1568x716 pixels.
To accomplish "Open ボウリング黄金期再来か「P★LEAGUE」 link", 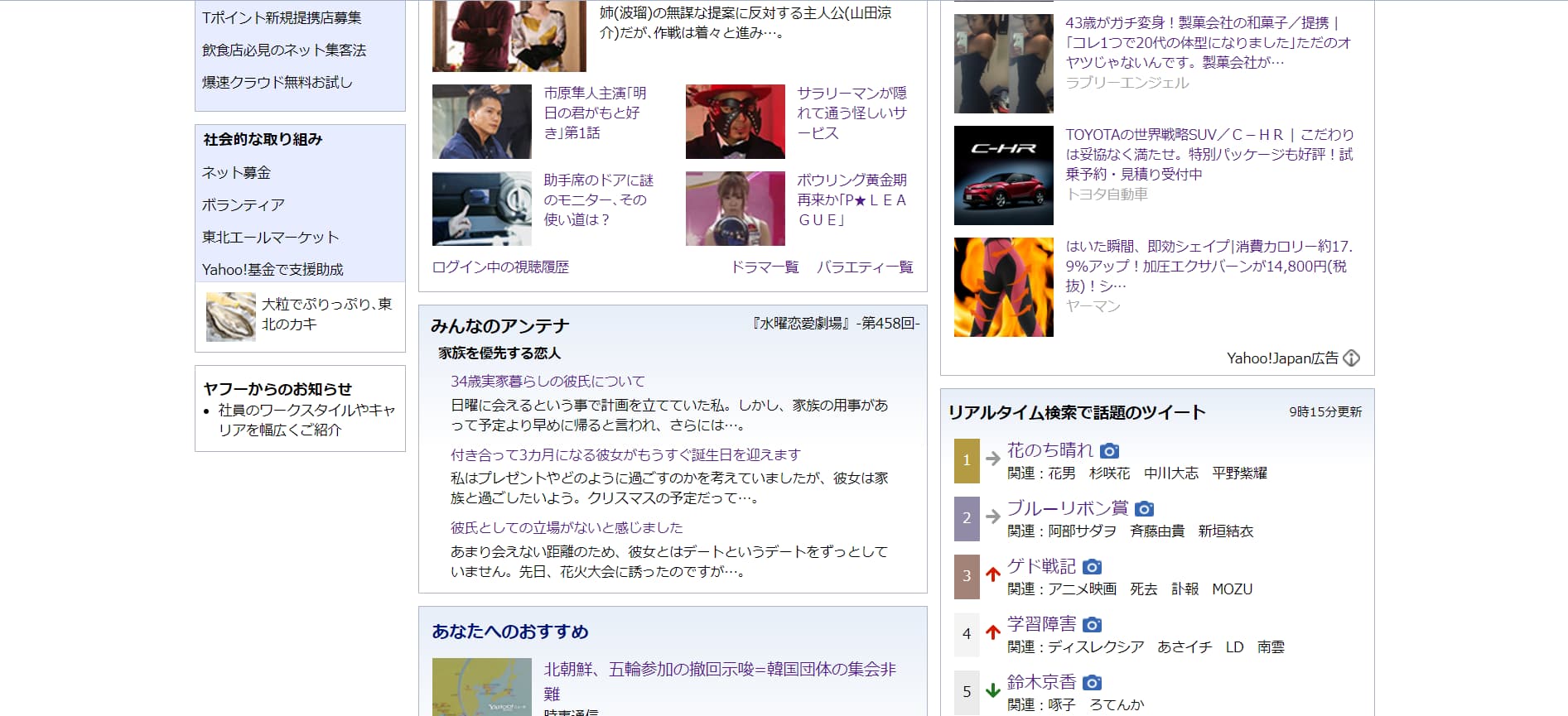I will pyautogui.click(x=852, y=200).
